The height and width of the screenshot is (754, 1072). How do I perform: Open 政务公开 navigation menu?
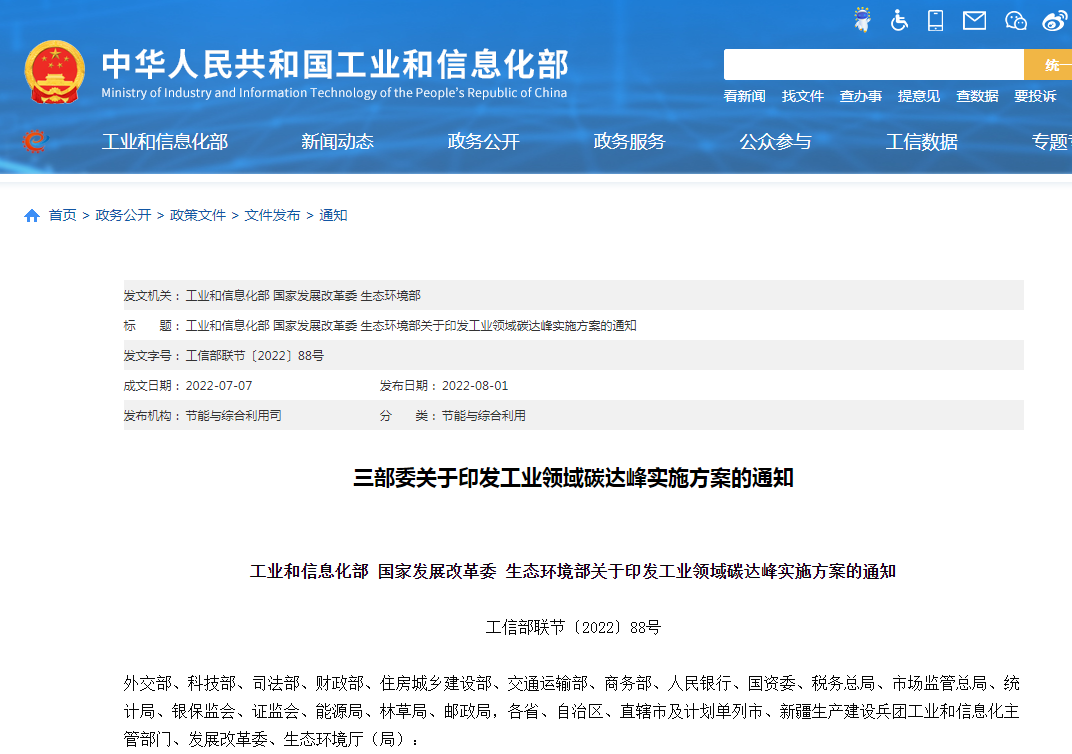coord(483,142)
